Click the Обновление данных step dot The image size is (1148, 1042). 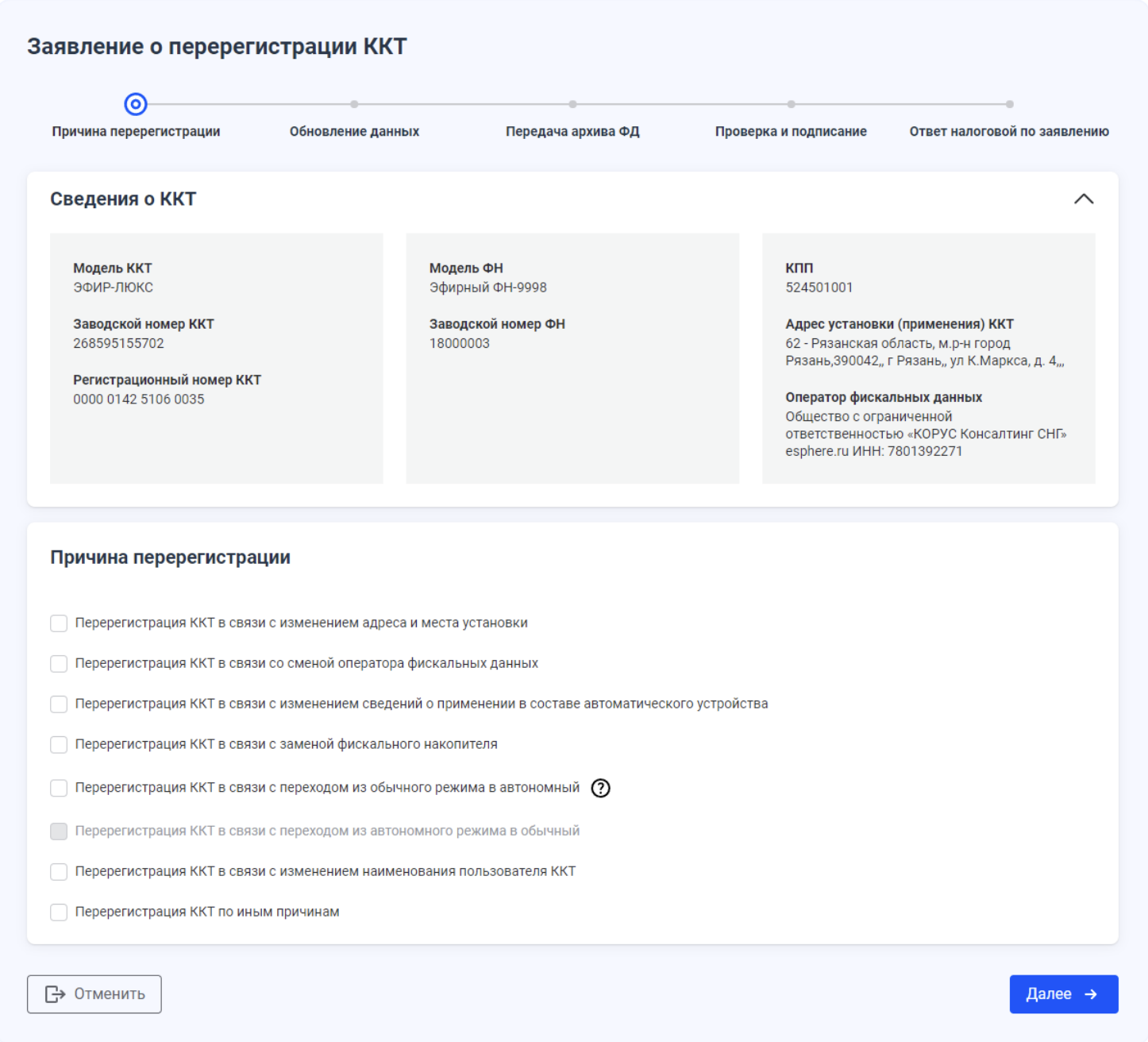pyautogui.click(x=354, y=104)
